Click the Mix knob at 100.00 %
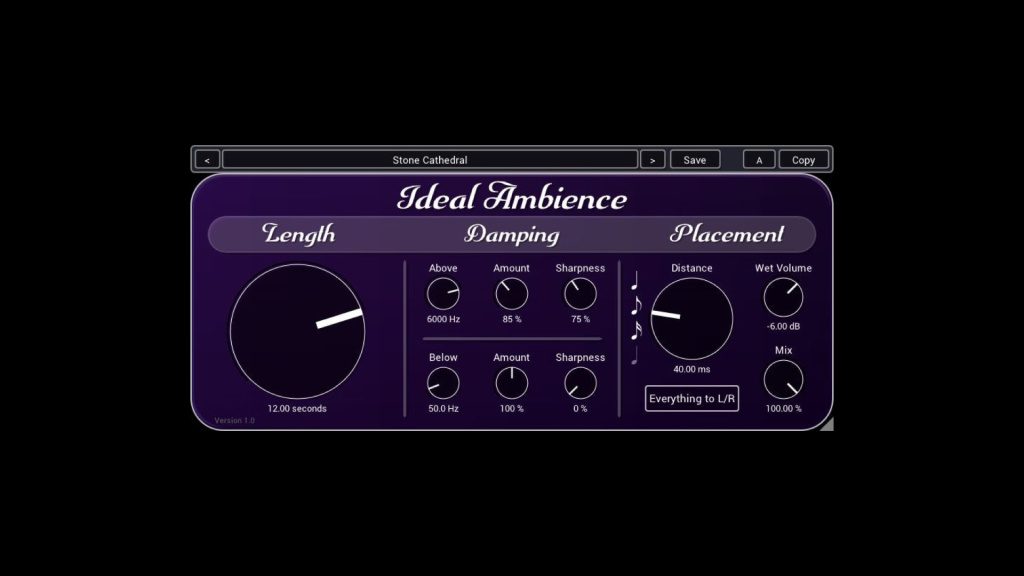Screen dimensions: 1024x576 tap(783, 379)
